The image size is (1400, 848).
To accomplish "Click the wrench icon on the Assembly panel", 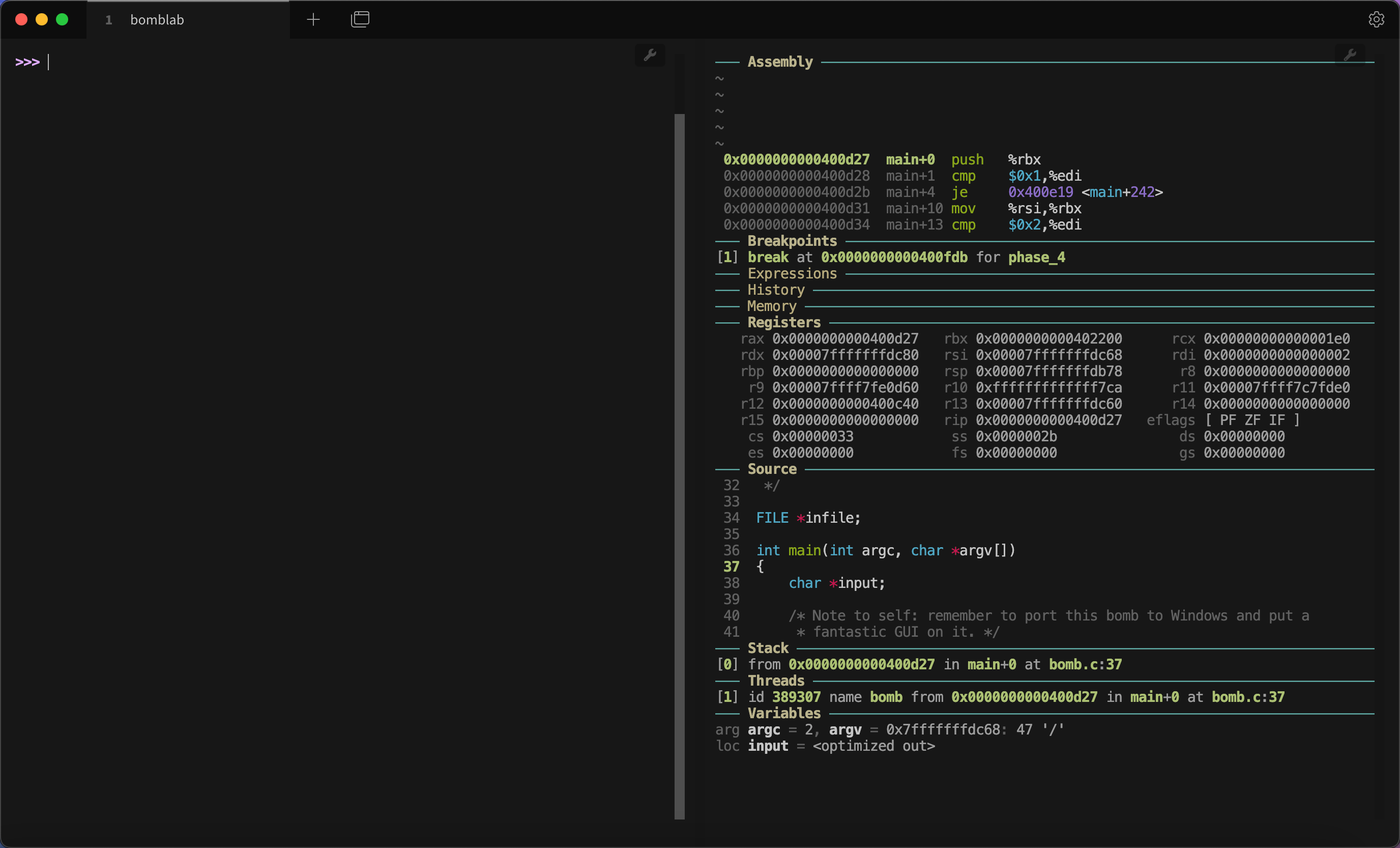I will coord(1352,55).
